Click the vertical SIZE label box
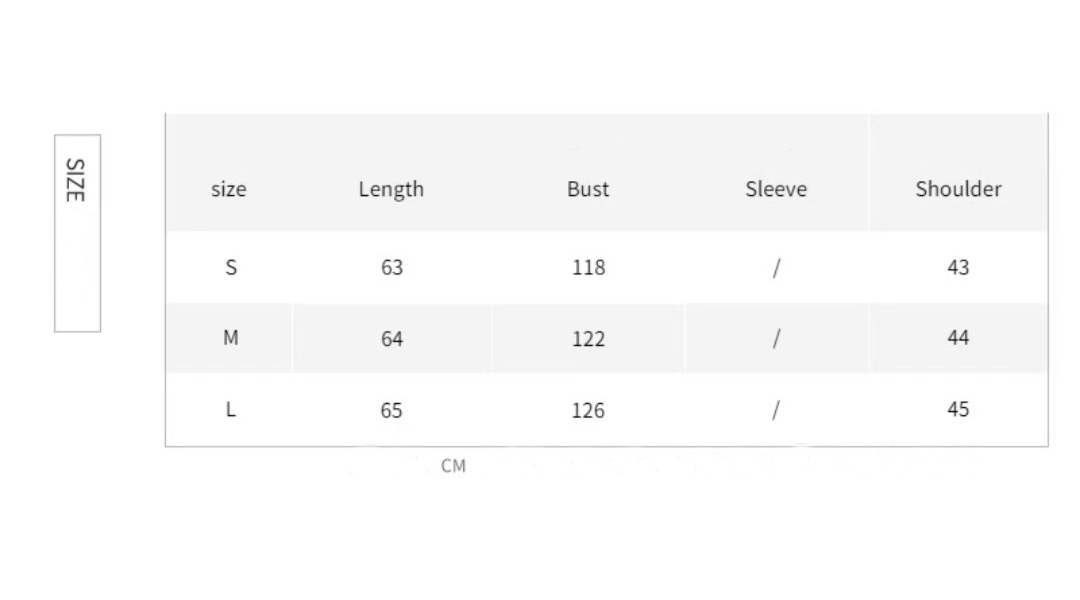Image resolution: width=1080 pixels, height=600 pixels. (77, 232)
